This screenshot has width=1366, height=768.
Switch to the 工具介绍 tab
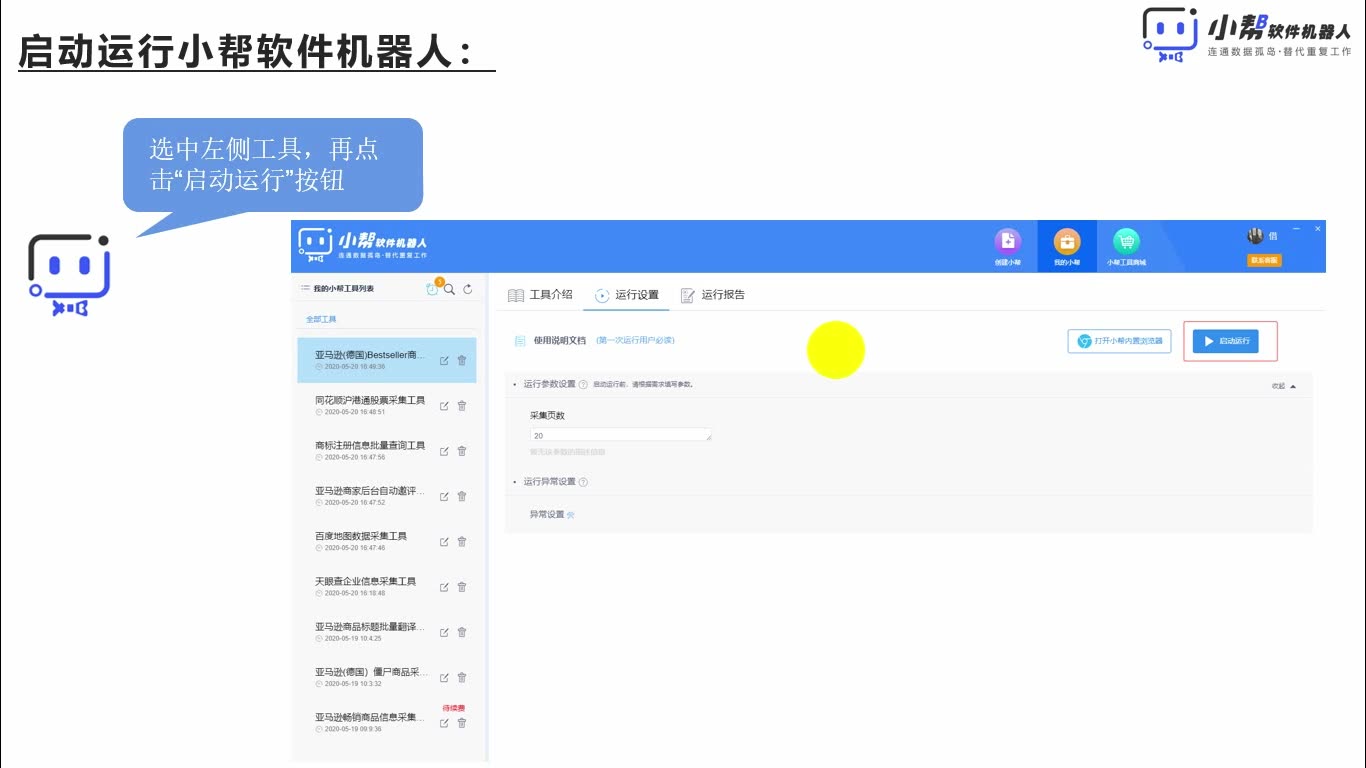[541, 295]
